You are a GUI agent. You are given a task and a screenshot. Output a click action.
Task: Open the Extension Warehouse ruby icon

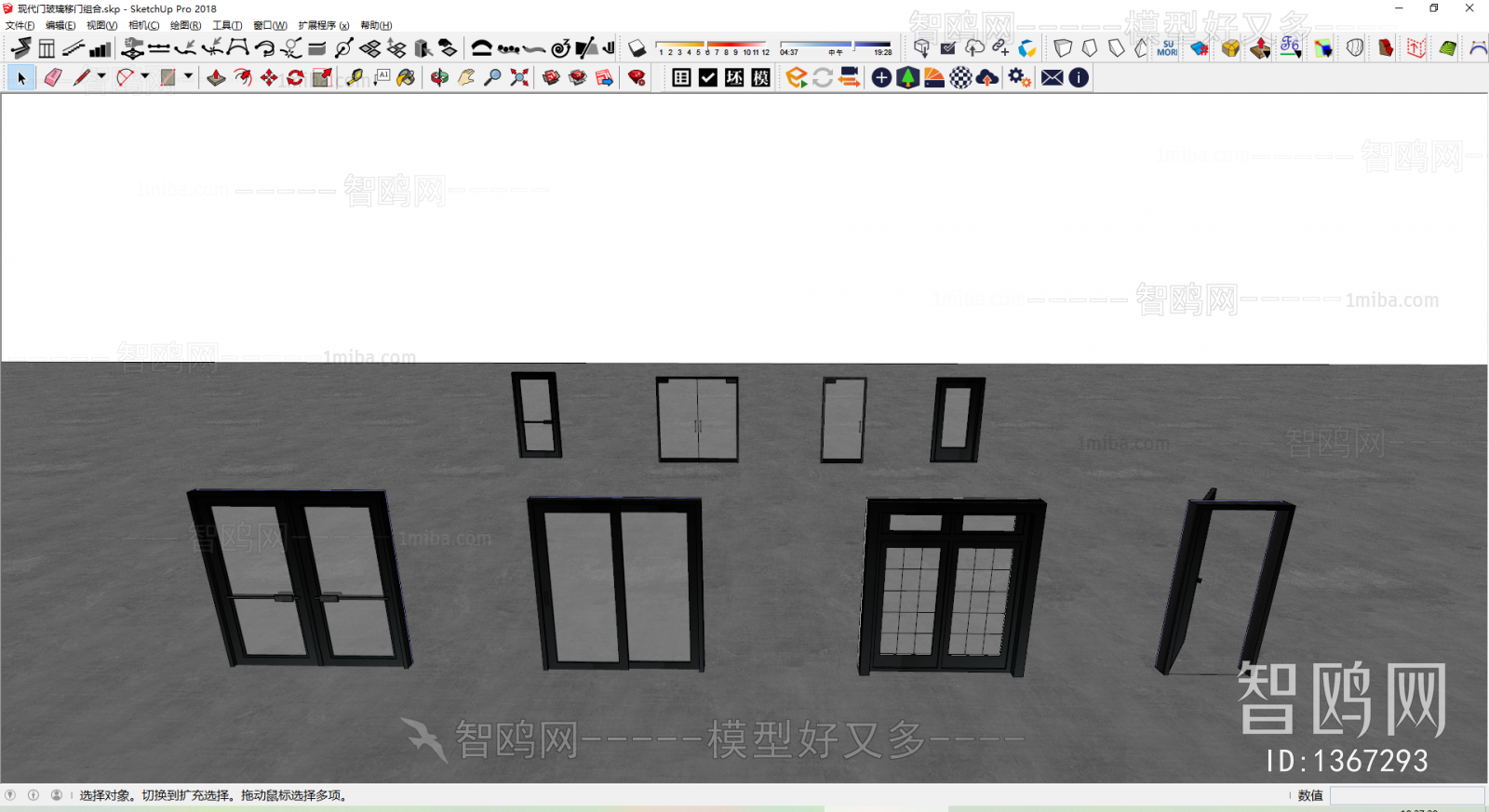pyautogui.click(x=578, y=78)
